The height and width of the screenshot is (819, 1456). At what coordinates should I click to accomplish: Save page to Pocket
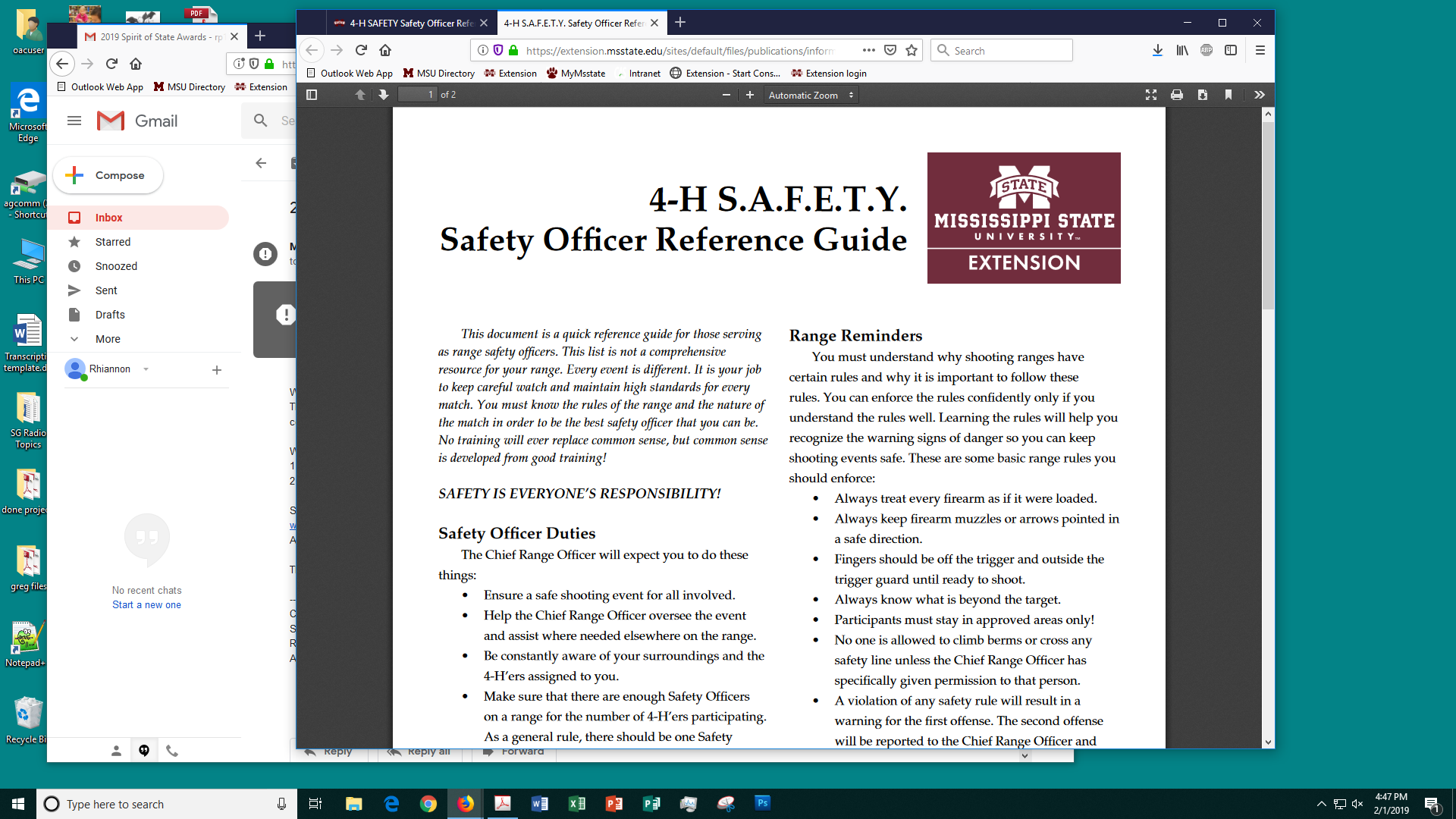(x=890, y=50)
